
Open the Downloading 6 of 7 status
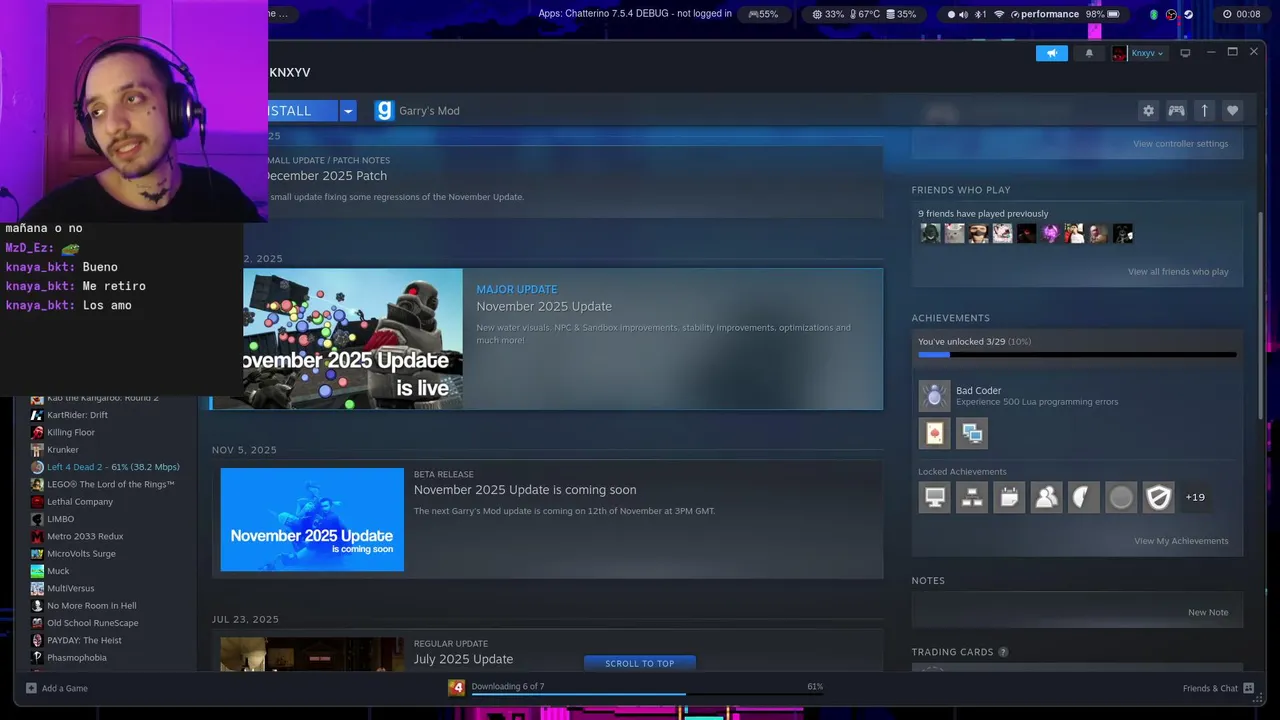[x=508, y=686]
